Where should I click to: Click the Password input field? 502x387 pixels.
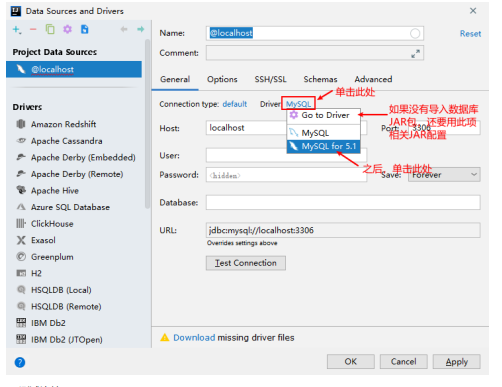point(286,175)
